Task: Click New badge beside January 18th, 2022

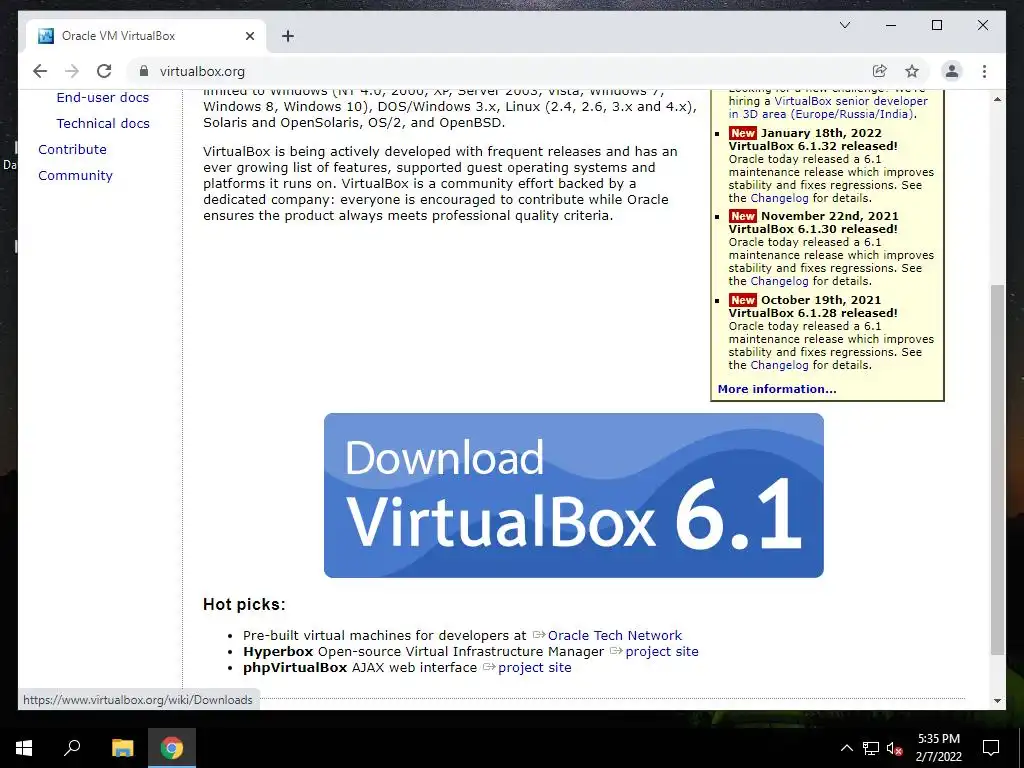Action: coord(743,133)
